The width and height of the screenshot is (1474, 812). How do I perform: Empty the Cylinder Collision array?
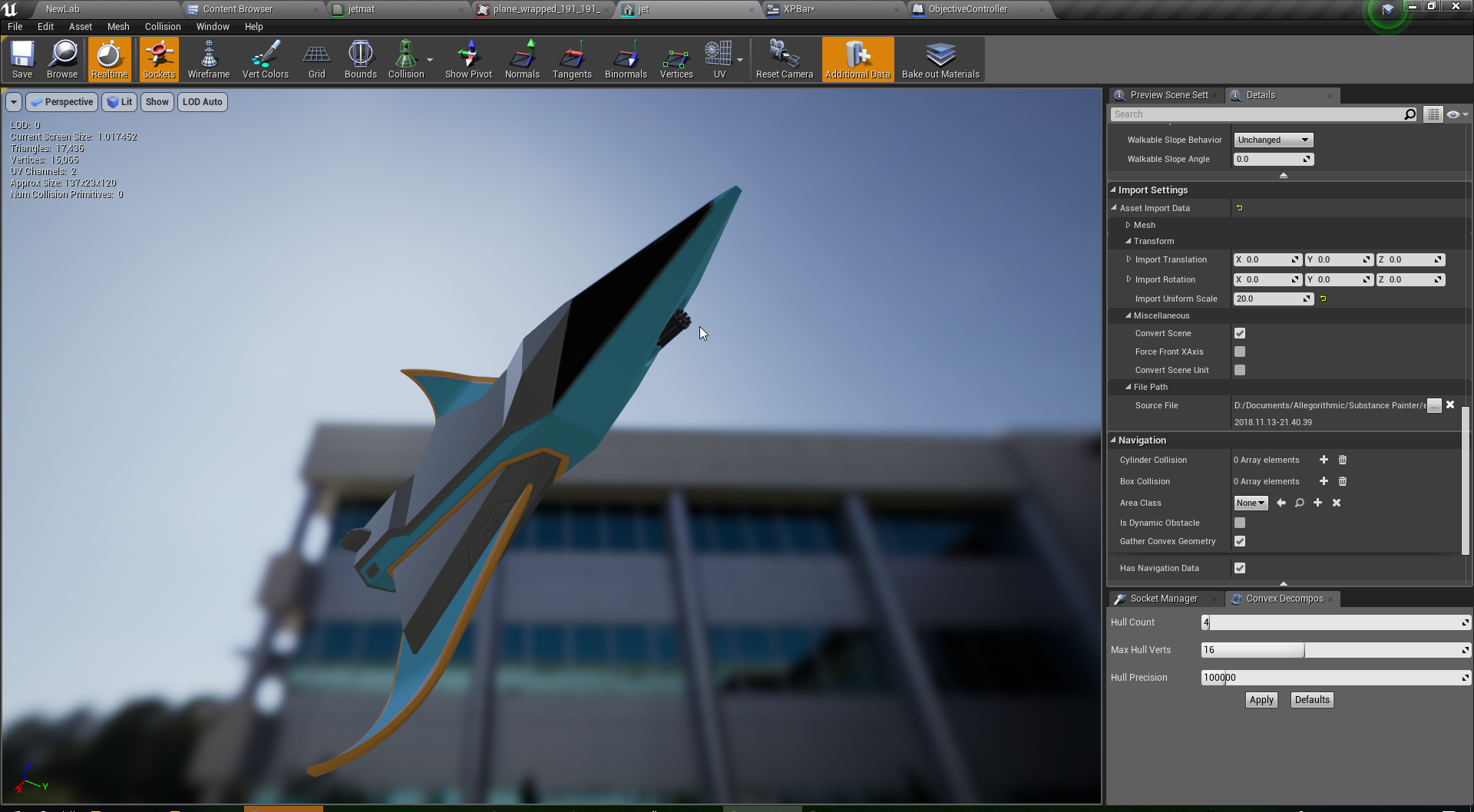pos(1343,460)
